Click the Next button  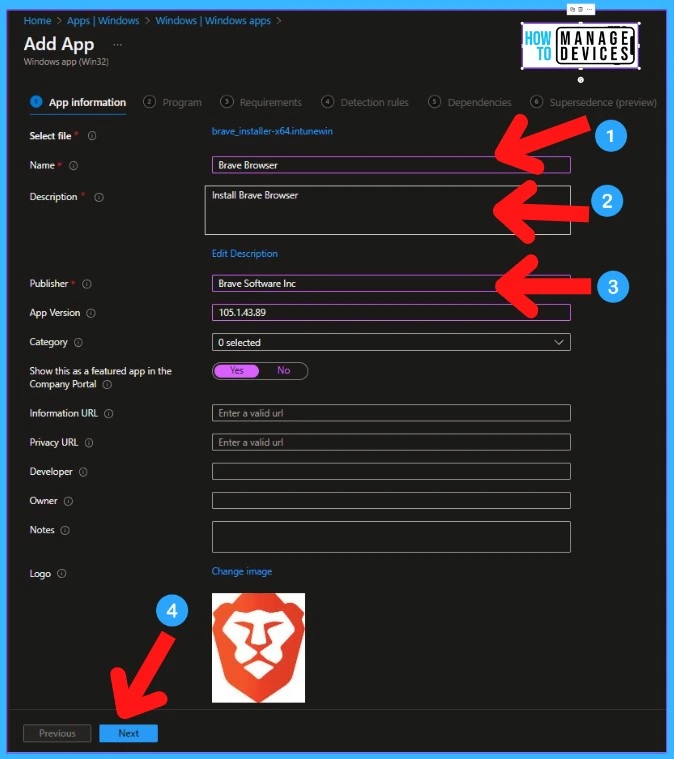[x=128, y=733]
